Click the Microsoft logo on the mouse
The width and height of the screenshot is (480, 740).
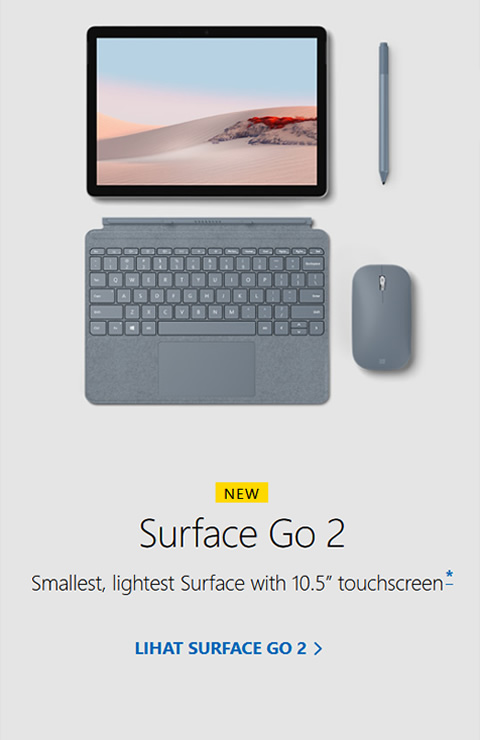(382, 362)
